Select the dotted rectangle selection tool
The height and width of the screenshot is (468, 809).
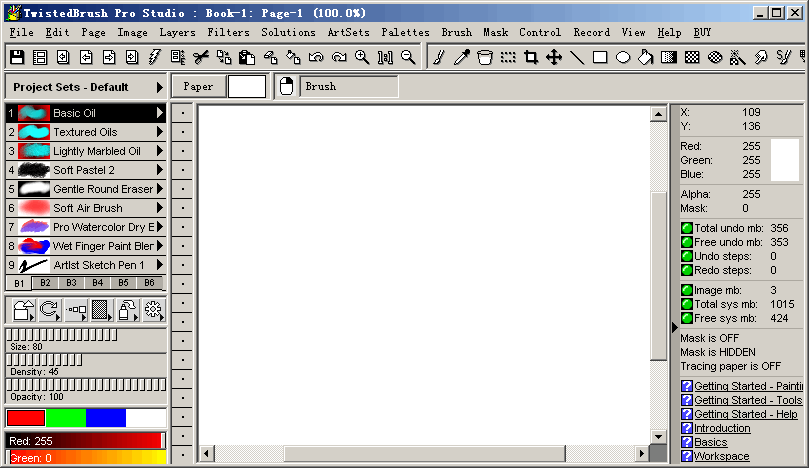tap(508, 57)
